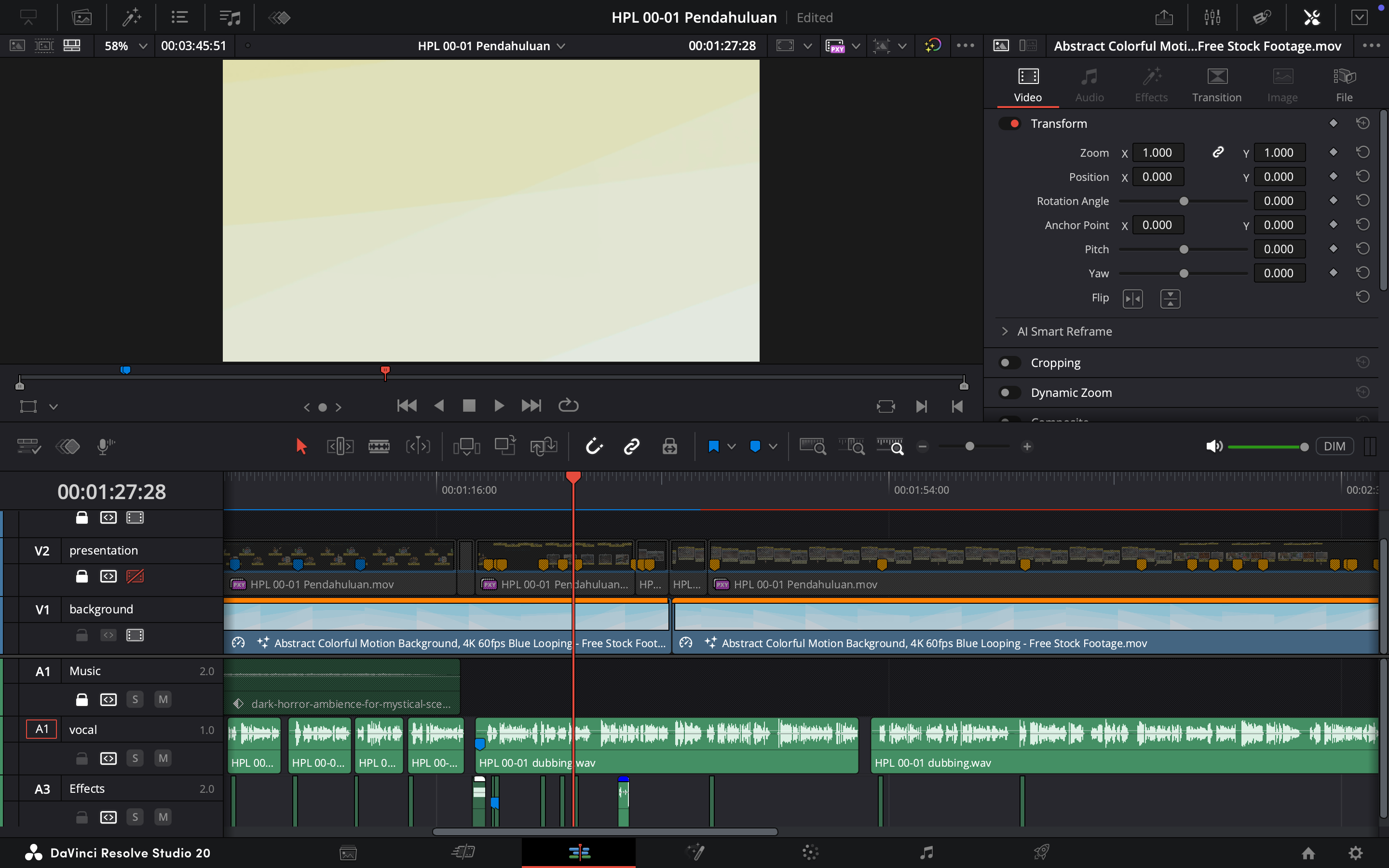Click the Loop playback icon
1389x868 pixels.
click(x=568, y=406)
